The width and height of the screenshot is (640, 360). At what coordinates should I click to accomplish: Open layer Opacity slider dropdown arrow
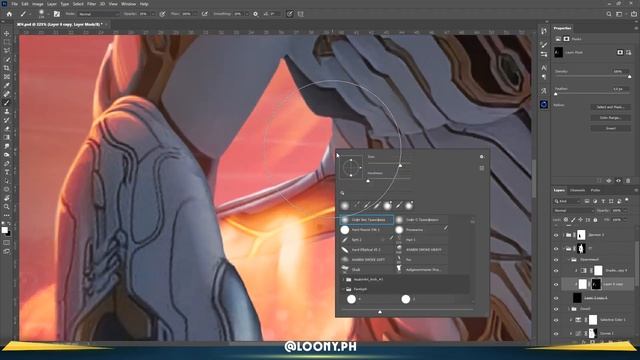point(626,211)
